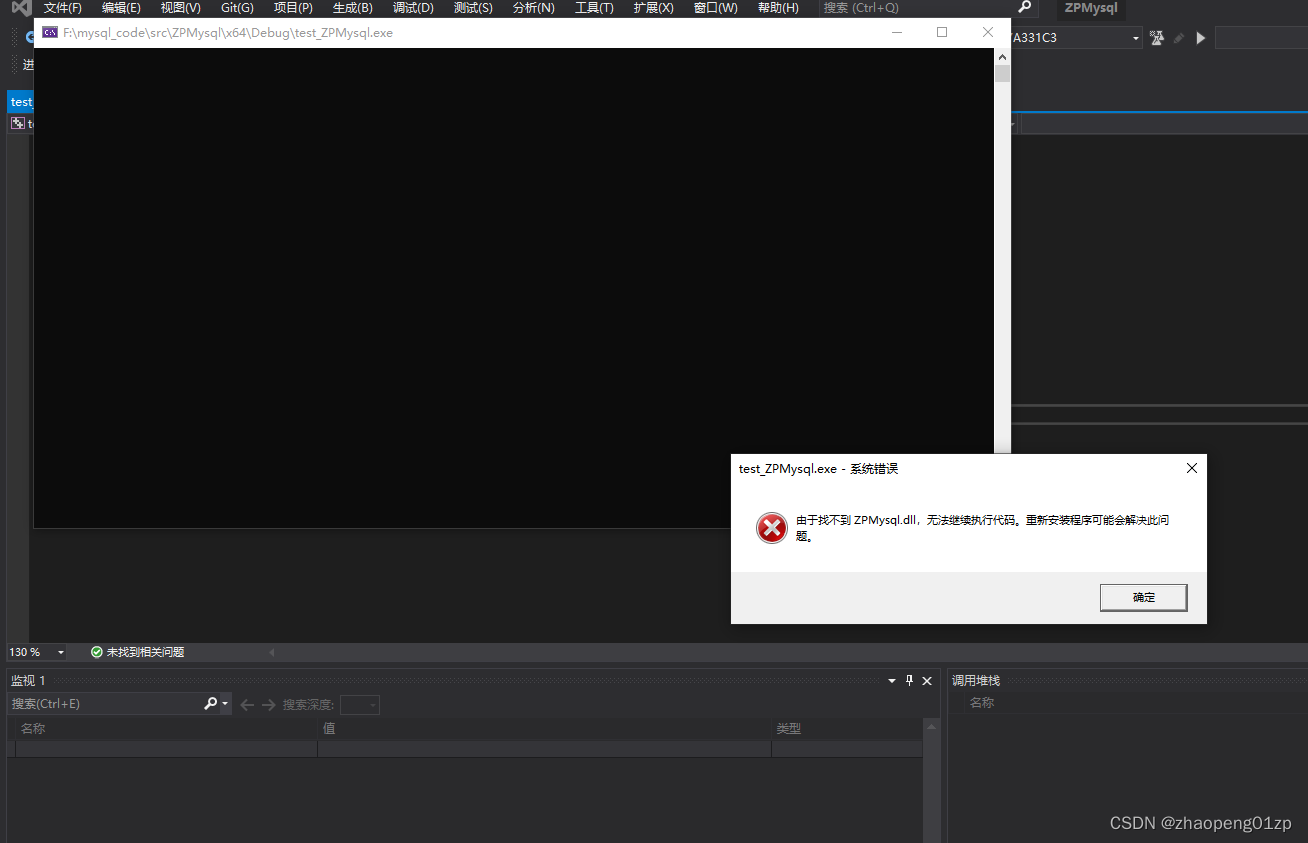Maximize the console window
The width and height of the screenshot is (1308, 843).
pos(942,32)
